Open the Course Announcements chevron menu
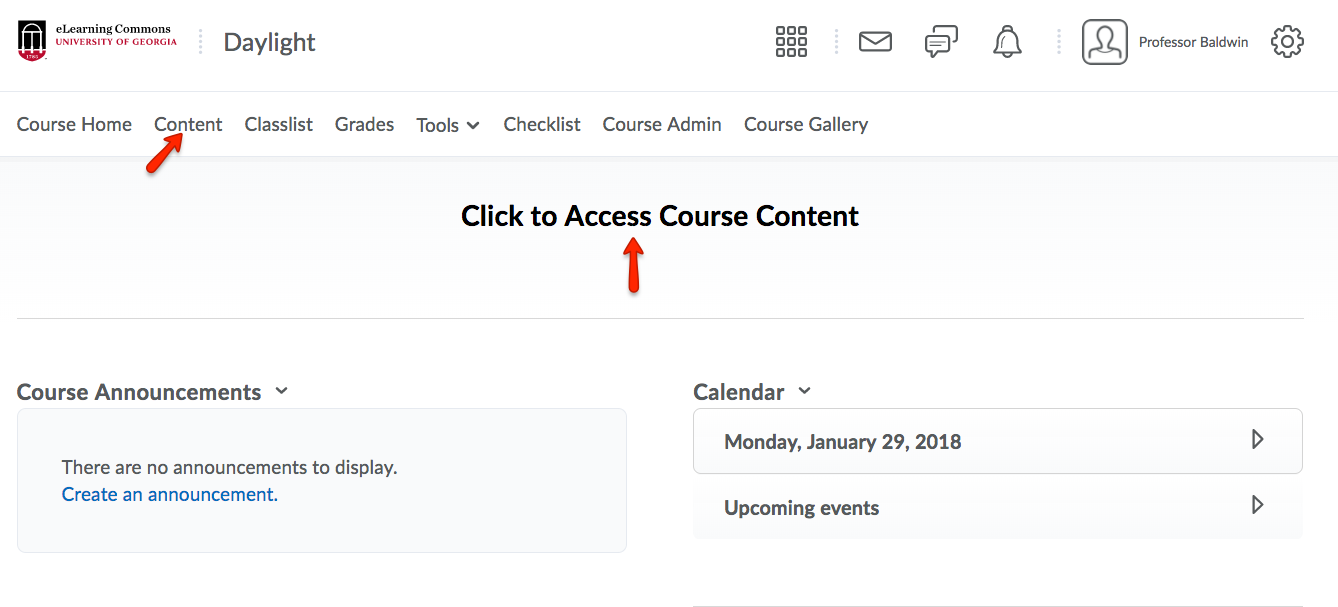The height and width of the screenshot is (607, 1338). 281,391
